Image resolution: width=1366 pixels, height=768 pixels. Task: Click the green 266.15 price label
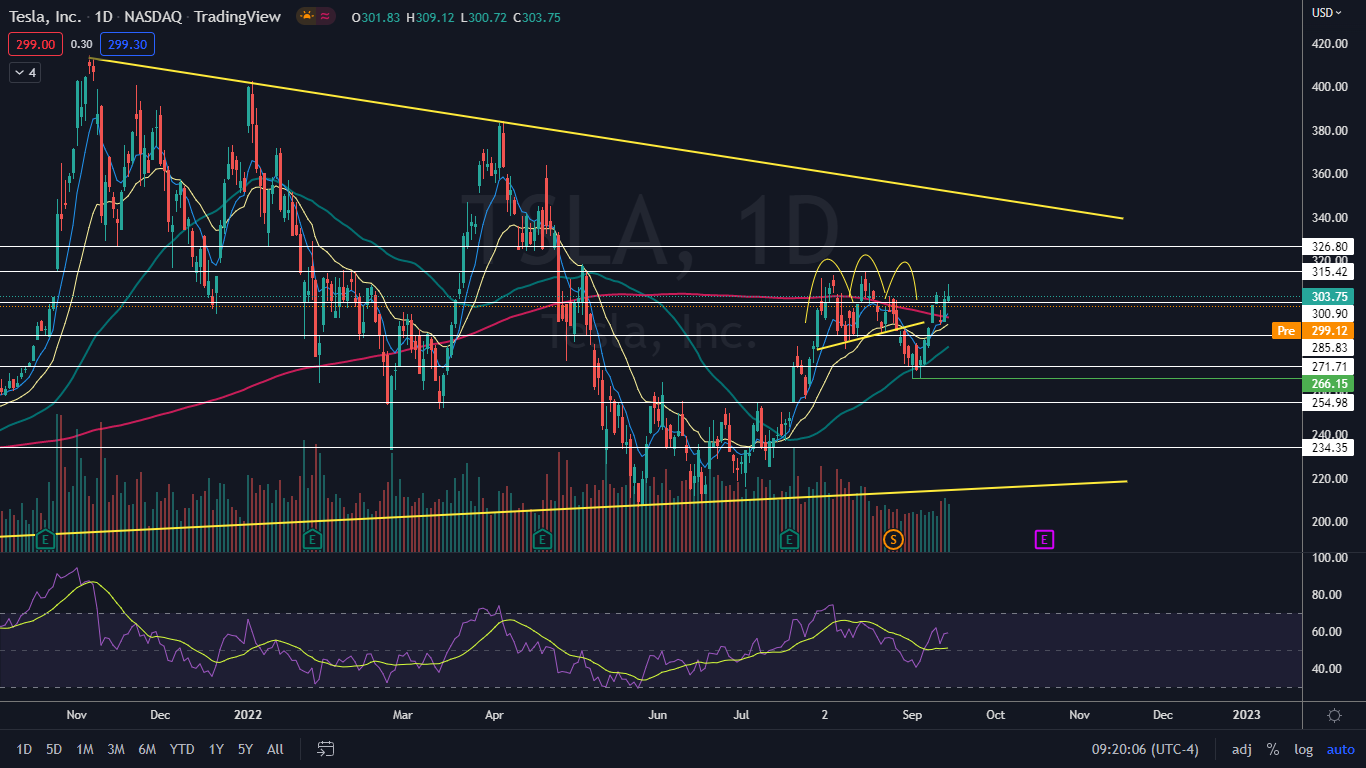[x=1329, y=383]
